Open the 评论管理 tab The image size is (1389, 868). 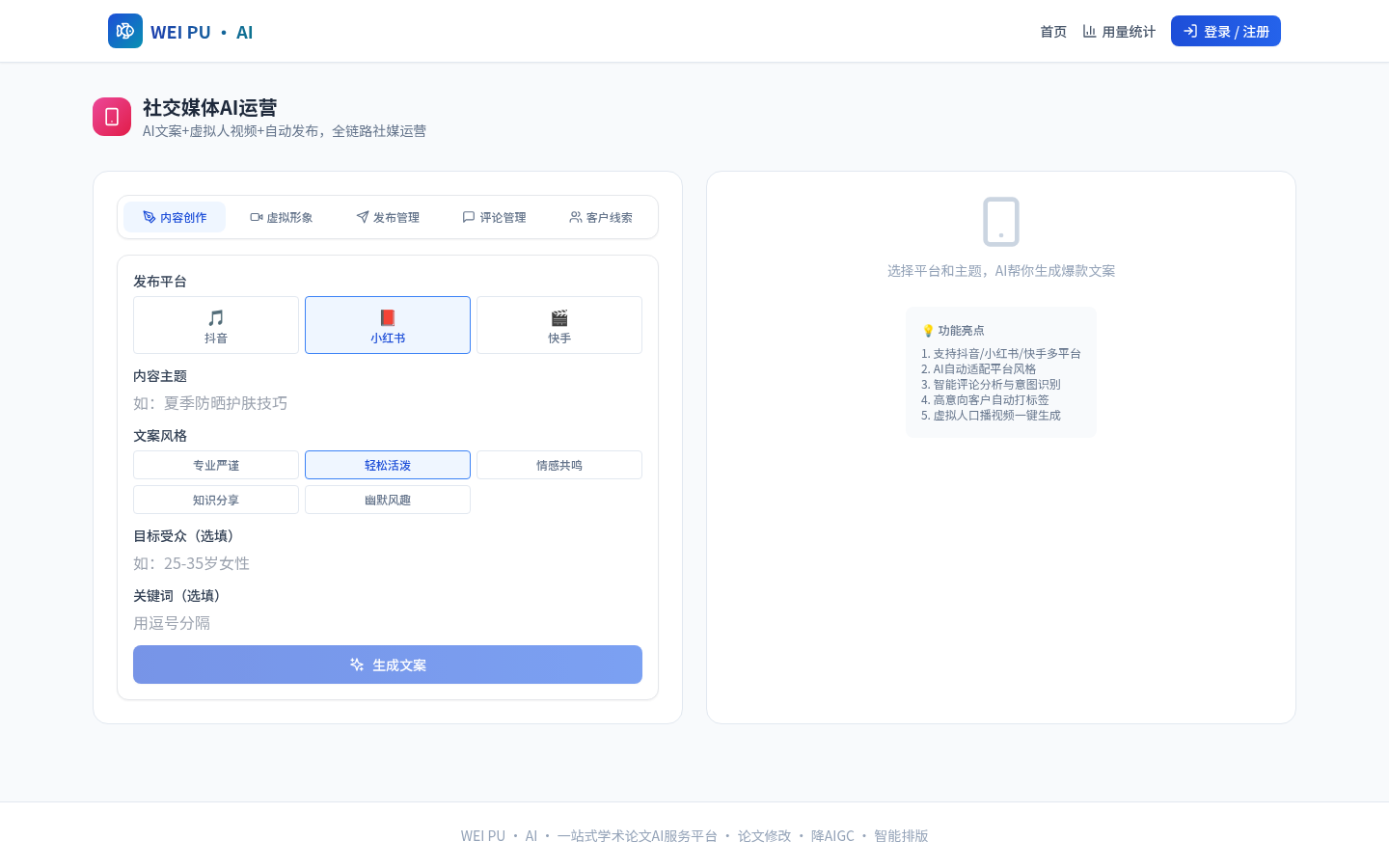(x=494, y=217)
